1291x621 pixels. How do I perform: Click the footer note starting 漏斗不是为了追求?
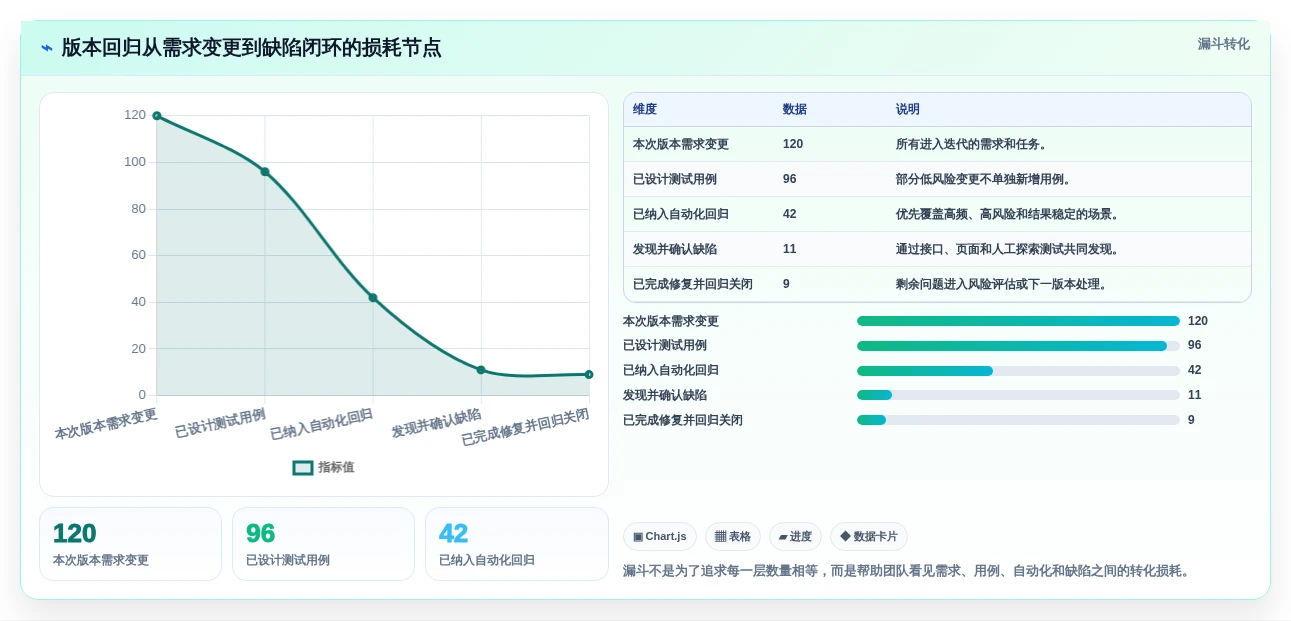tap(907, 571)
